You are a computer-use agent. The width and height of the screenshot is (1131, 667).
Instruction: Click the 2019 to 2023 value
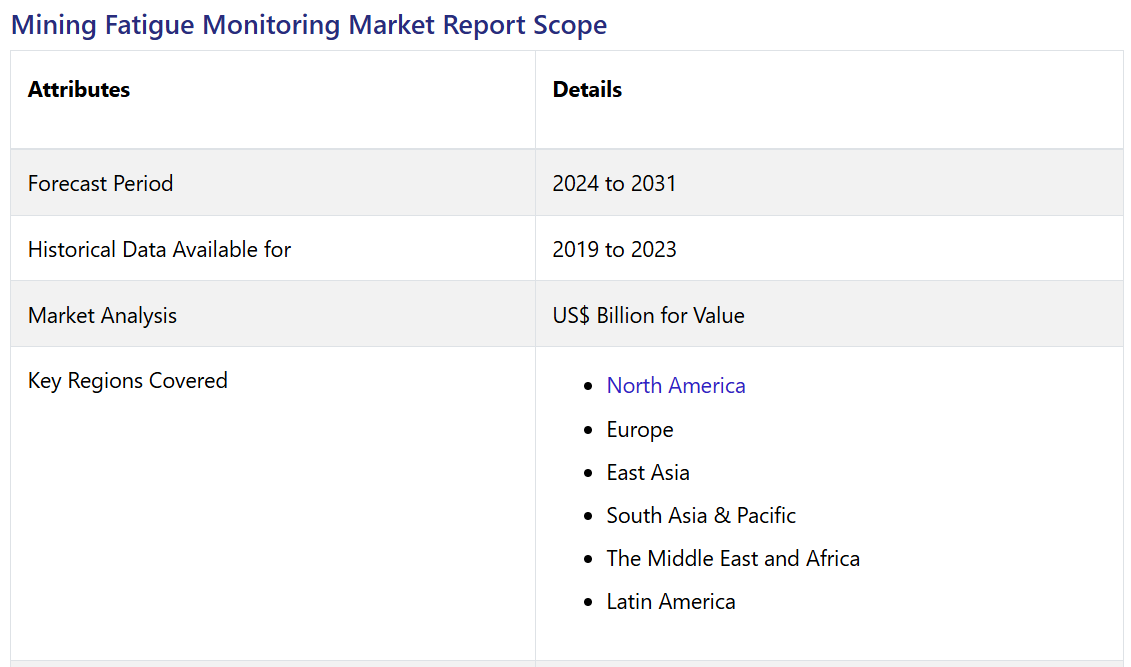click(x=614, y=250)
